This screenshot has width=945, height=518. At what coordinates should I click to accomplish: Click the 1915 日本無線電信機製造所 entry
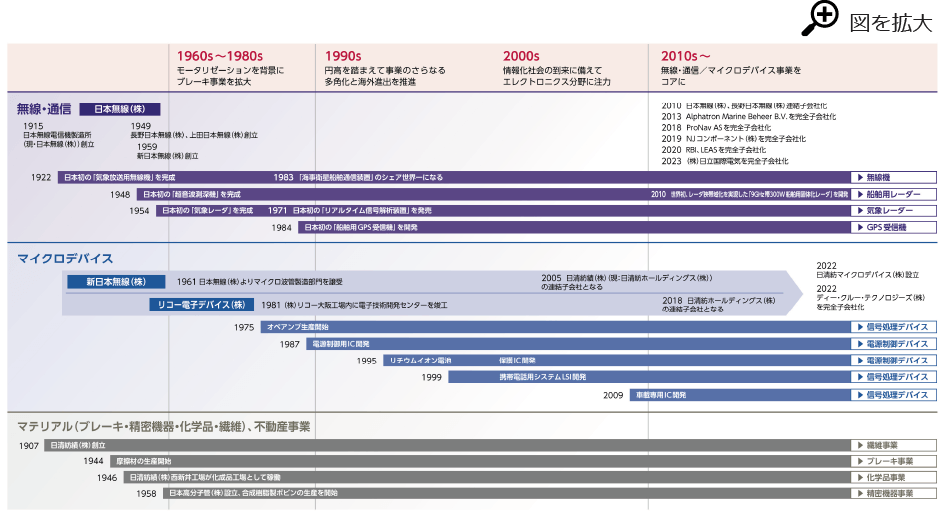(58, 135)
